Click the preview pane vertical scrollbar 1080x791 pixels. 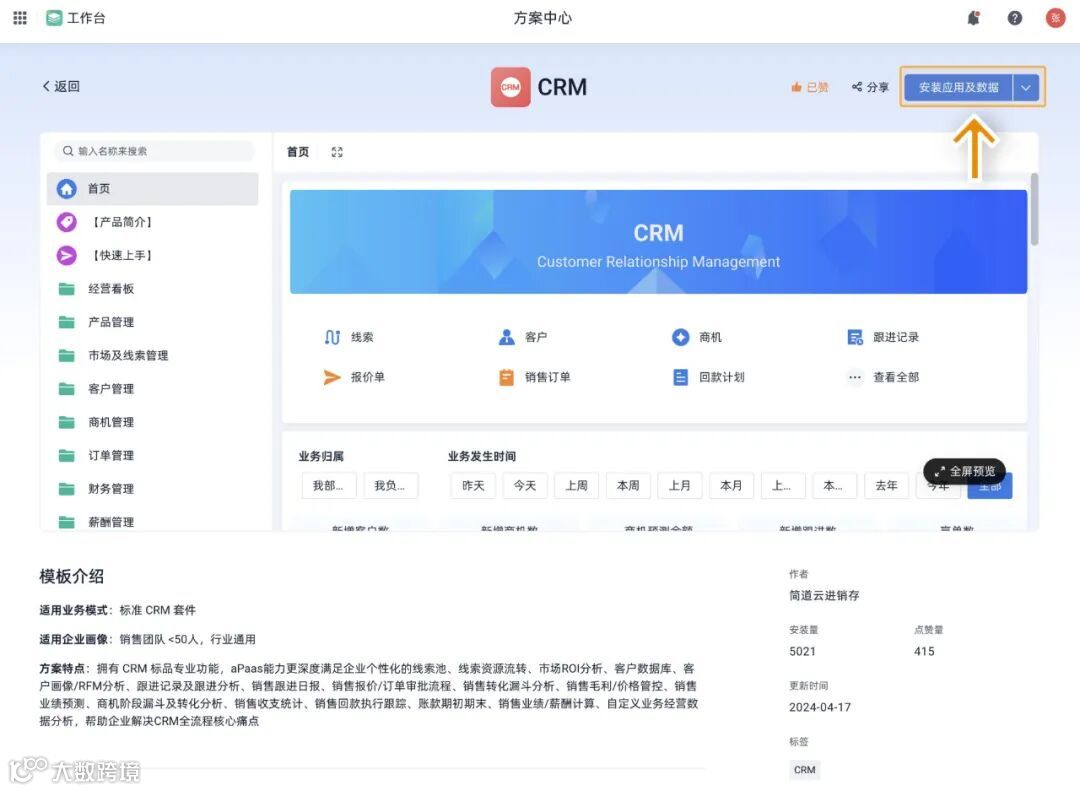tap(1035, 209)
